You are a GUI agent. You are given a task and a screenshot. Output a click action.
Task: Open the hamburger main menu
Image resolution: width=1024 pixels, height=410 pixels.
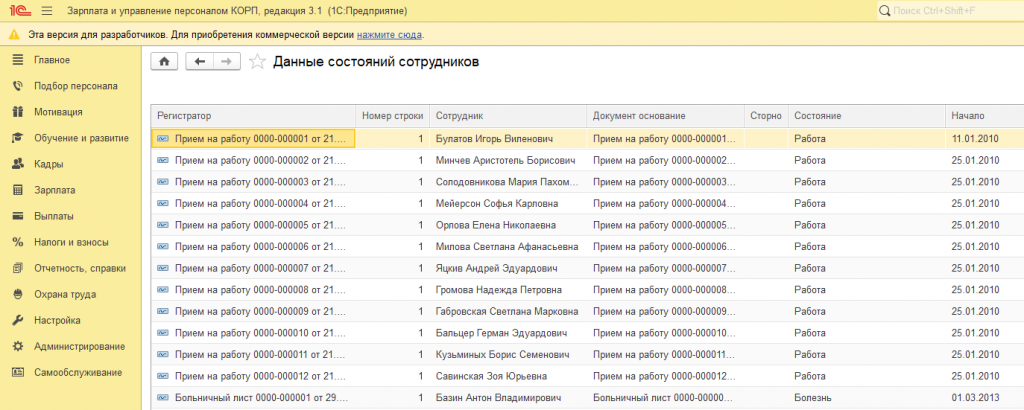coord(46,11)
